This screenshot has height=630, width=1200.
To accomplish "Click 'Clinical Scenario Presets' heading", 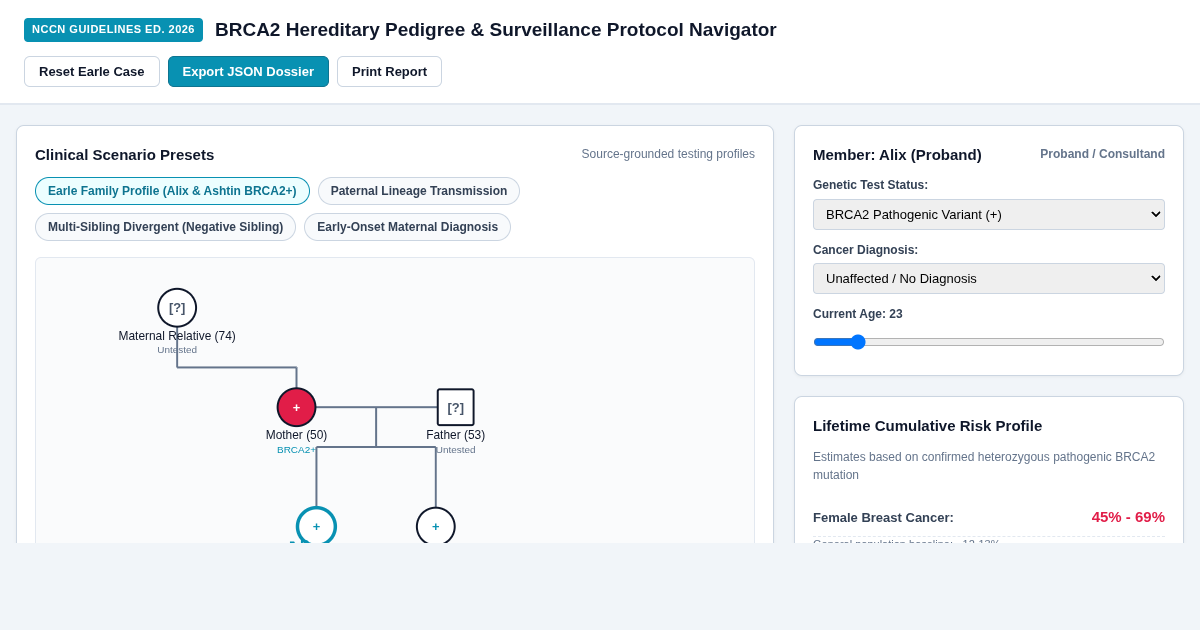I will coord(124,154).
